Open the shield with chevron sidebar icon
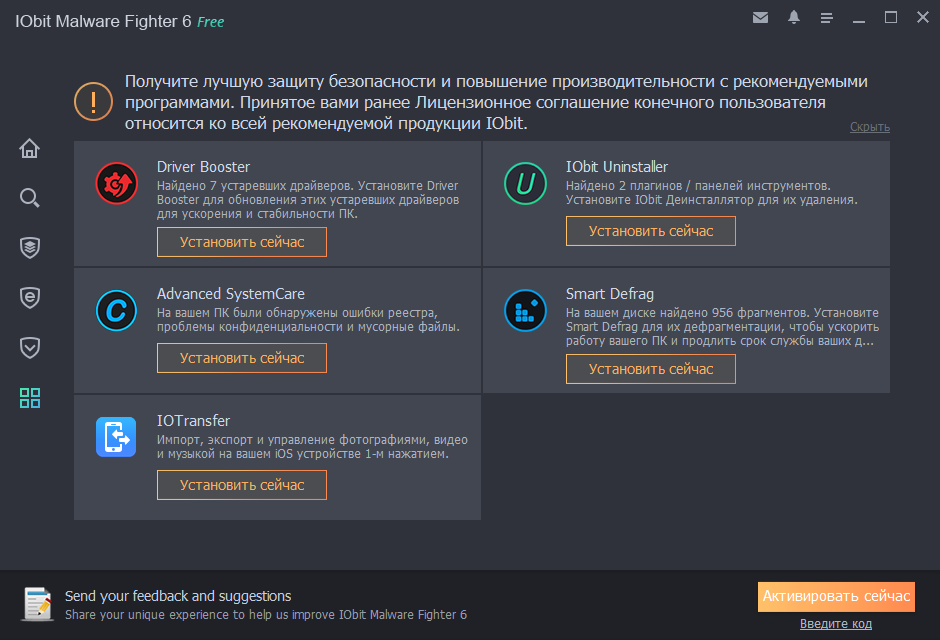This screenshot has width=940, height=640. [x=29, y=348]
